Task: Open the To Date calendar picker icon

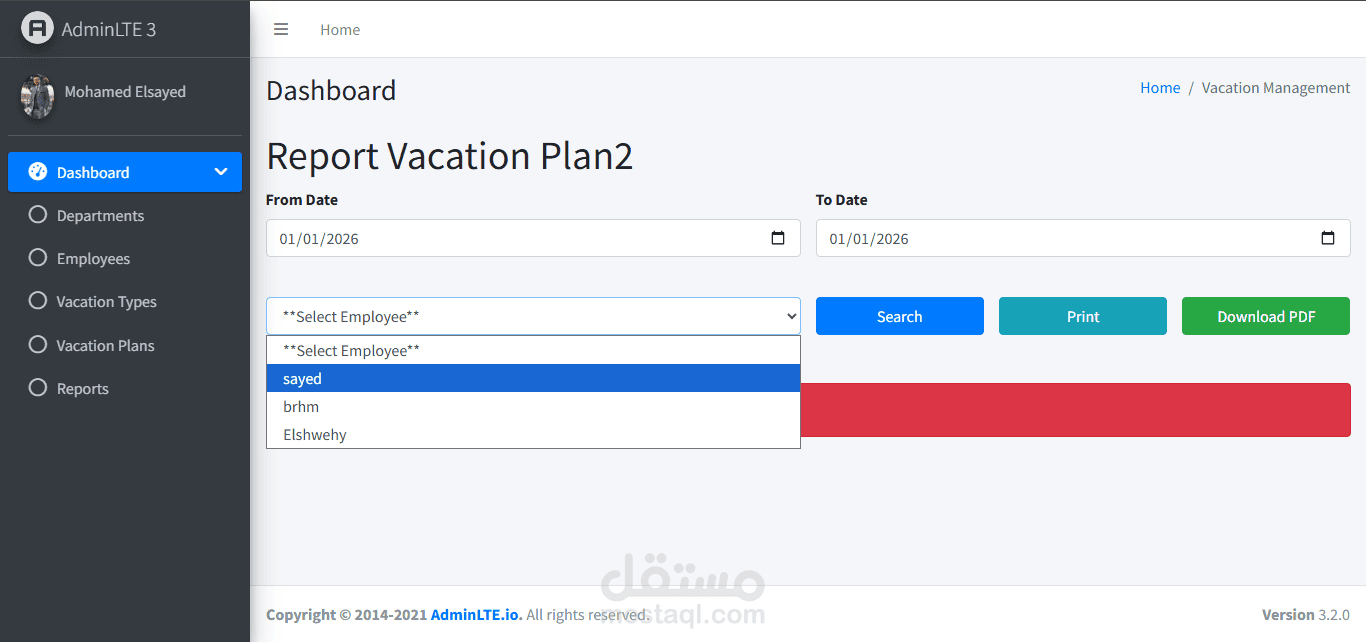Action: [x=1328, y=238]
